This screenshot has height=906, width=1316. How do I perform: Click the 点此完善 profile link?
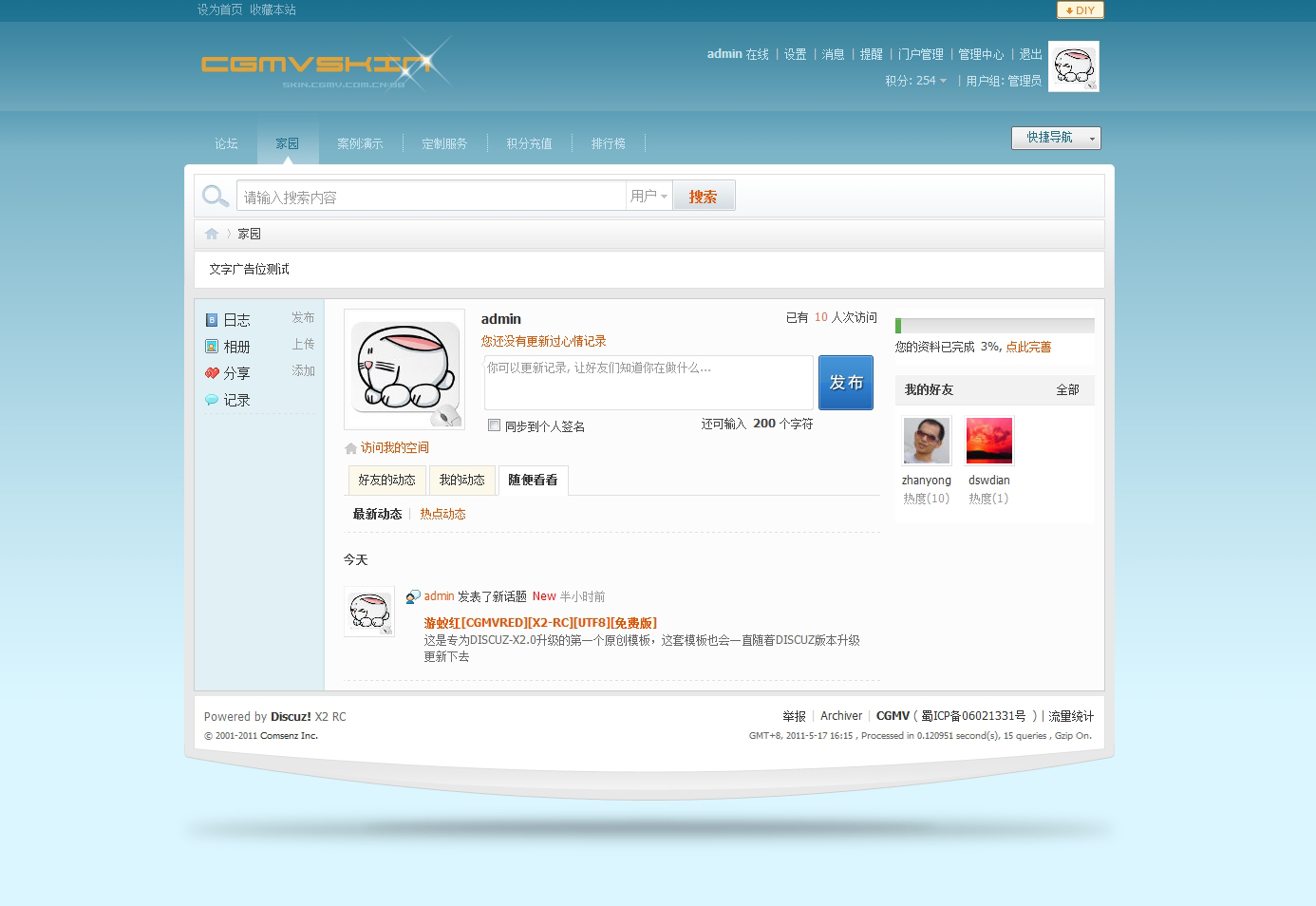(1028, 348)
